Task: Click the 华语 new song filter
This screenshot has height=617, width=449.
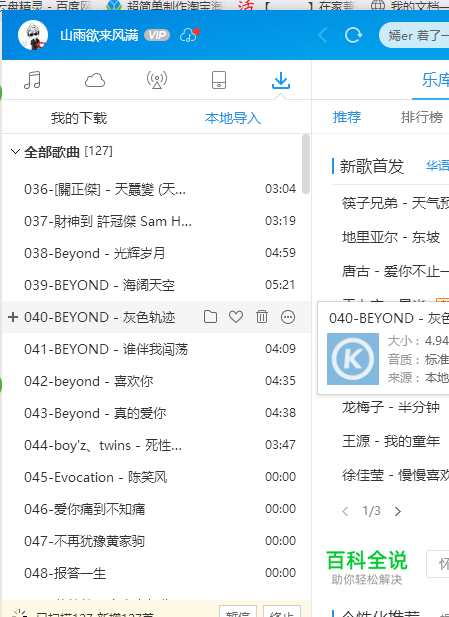Action: (437, 166)
